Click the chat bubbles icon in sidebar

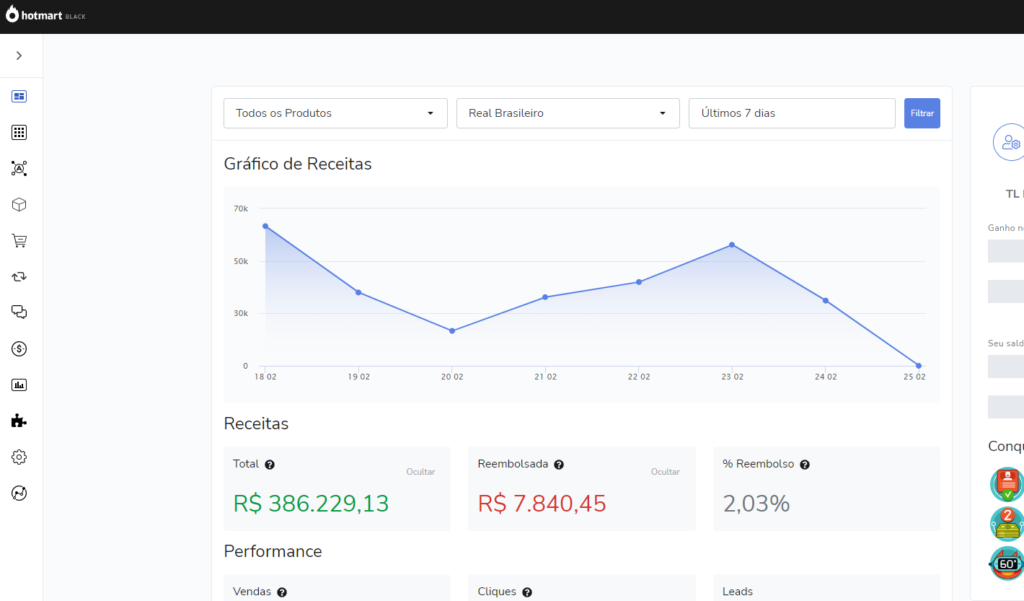pyautogui.click(x=19, y=312)
